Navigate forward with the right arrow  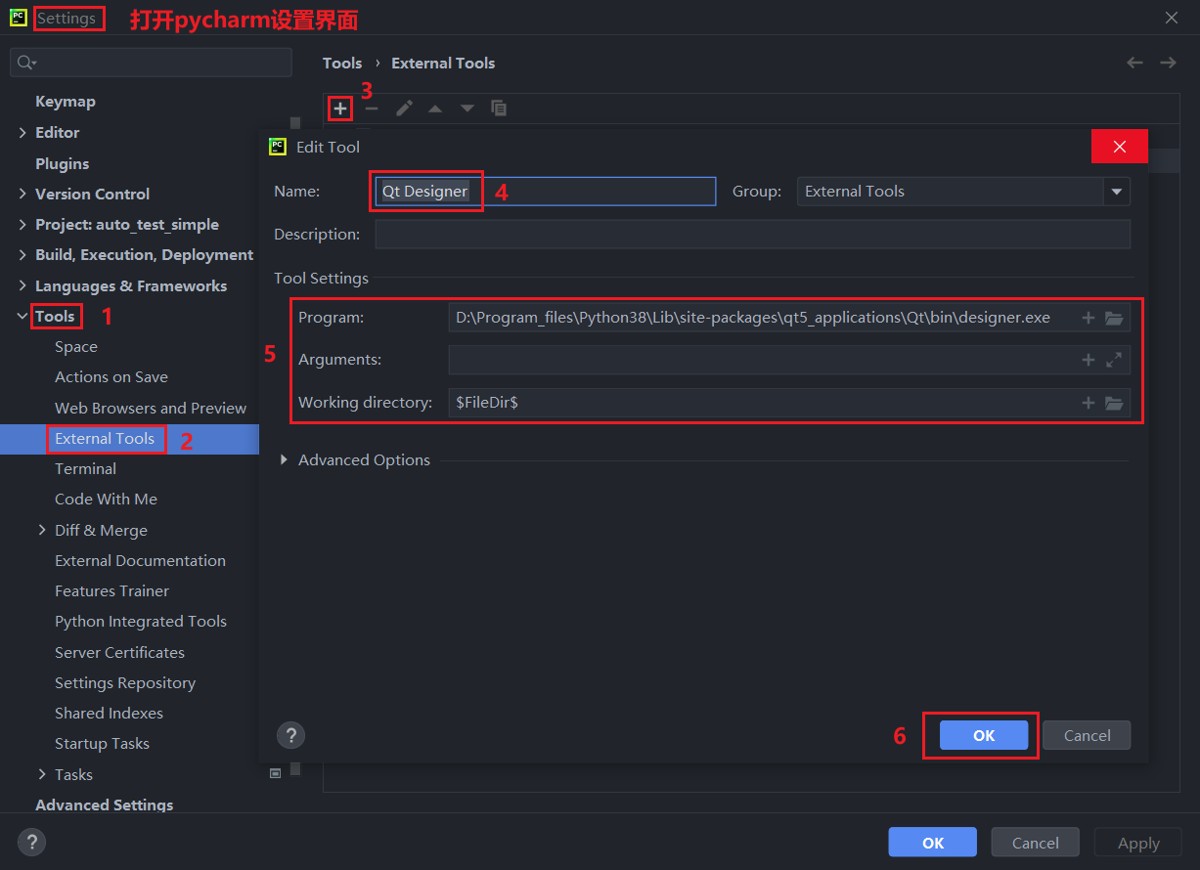[x=1168, y=63]
